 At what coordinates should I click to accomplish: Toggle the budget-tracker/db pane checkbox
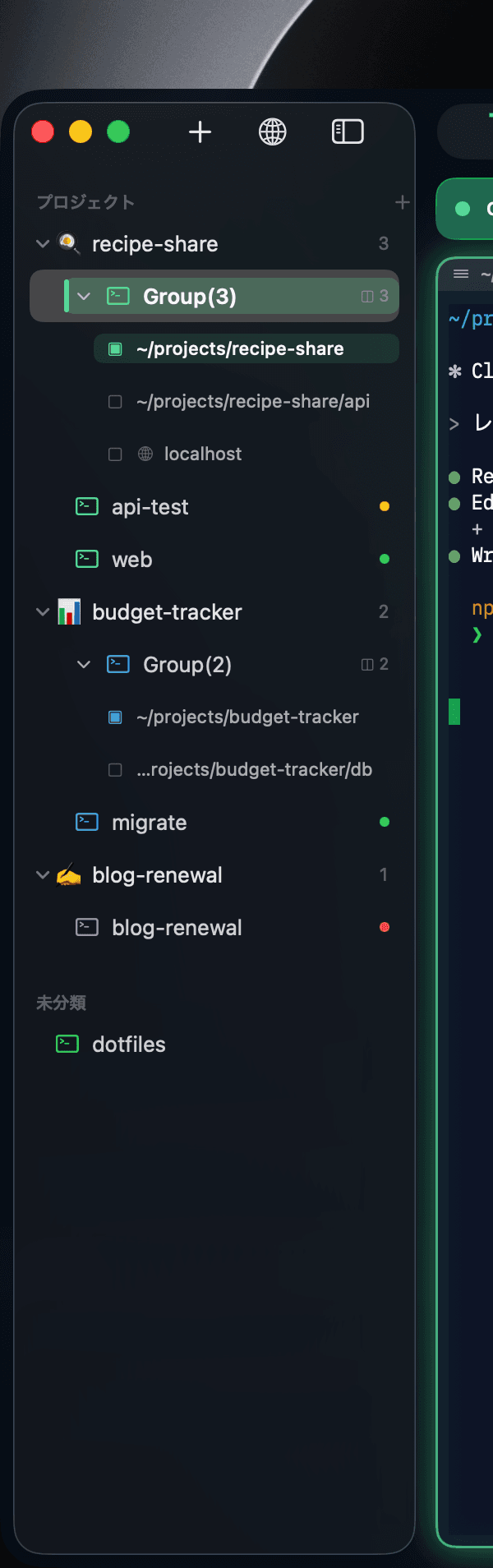pyautogui.click(x=116, y=769)
